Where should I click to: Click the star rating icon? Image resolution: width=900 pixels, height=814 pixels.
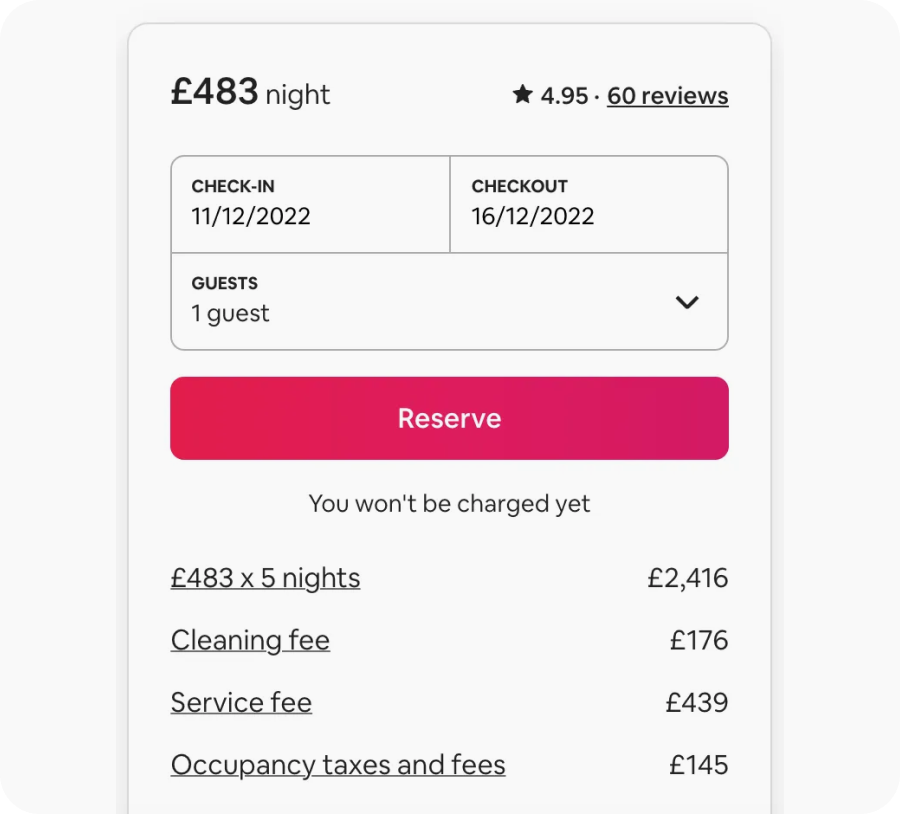(x=522, y=95)
